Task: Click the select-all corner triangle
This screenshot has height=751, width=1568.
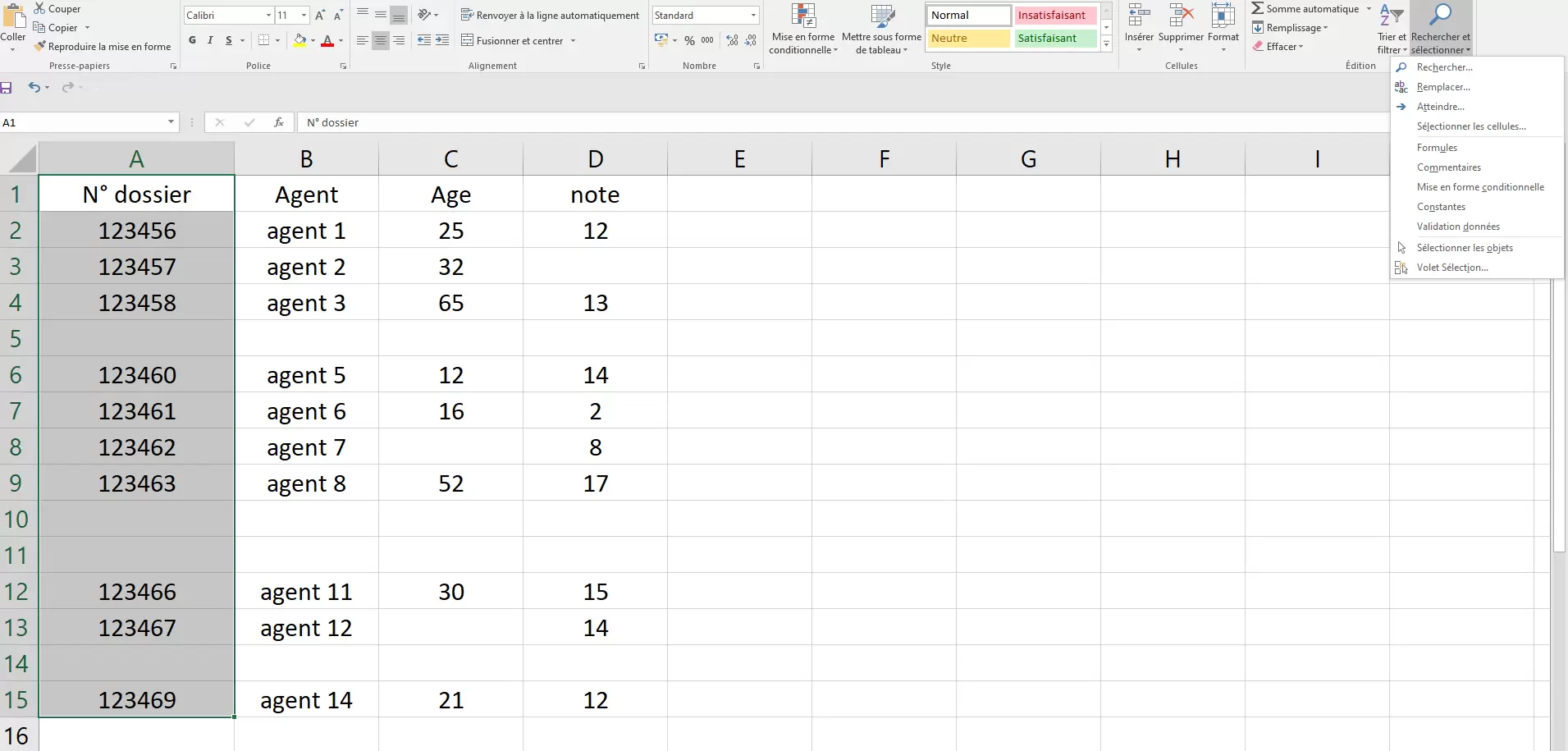Action: (x=21, y=158)
